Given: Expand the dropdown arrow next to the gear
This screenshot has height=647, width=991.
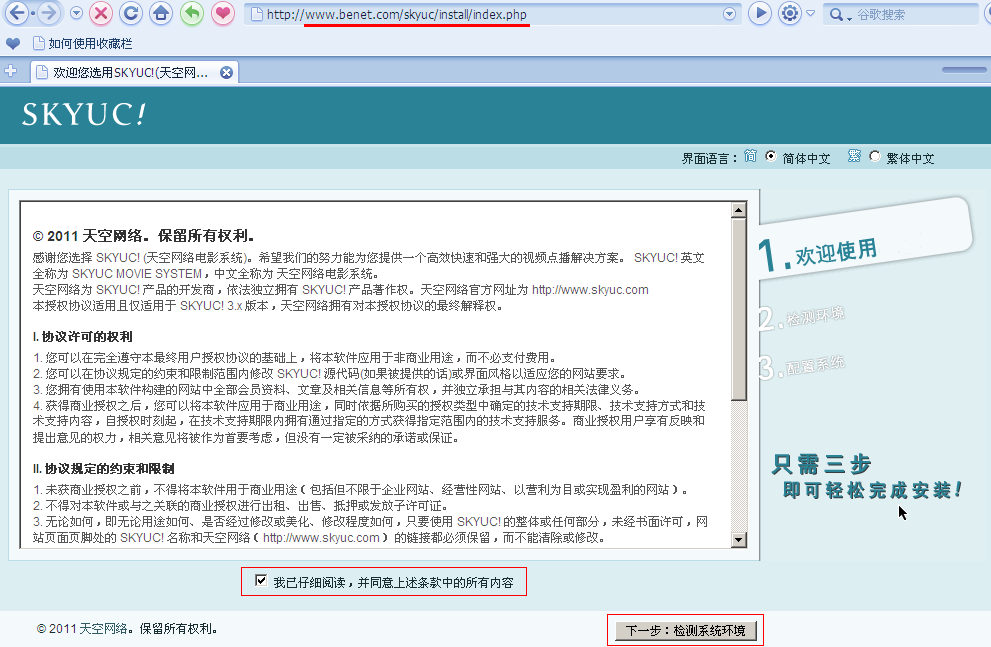Looking at the screenshot, I should 810,13.
